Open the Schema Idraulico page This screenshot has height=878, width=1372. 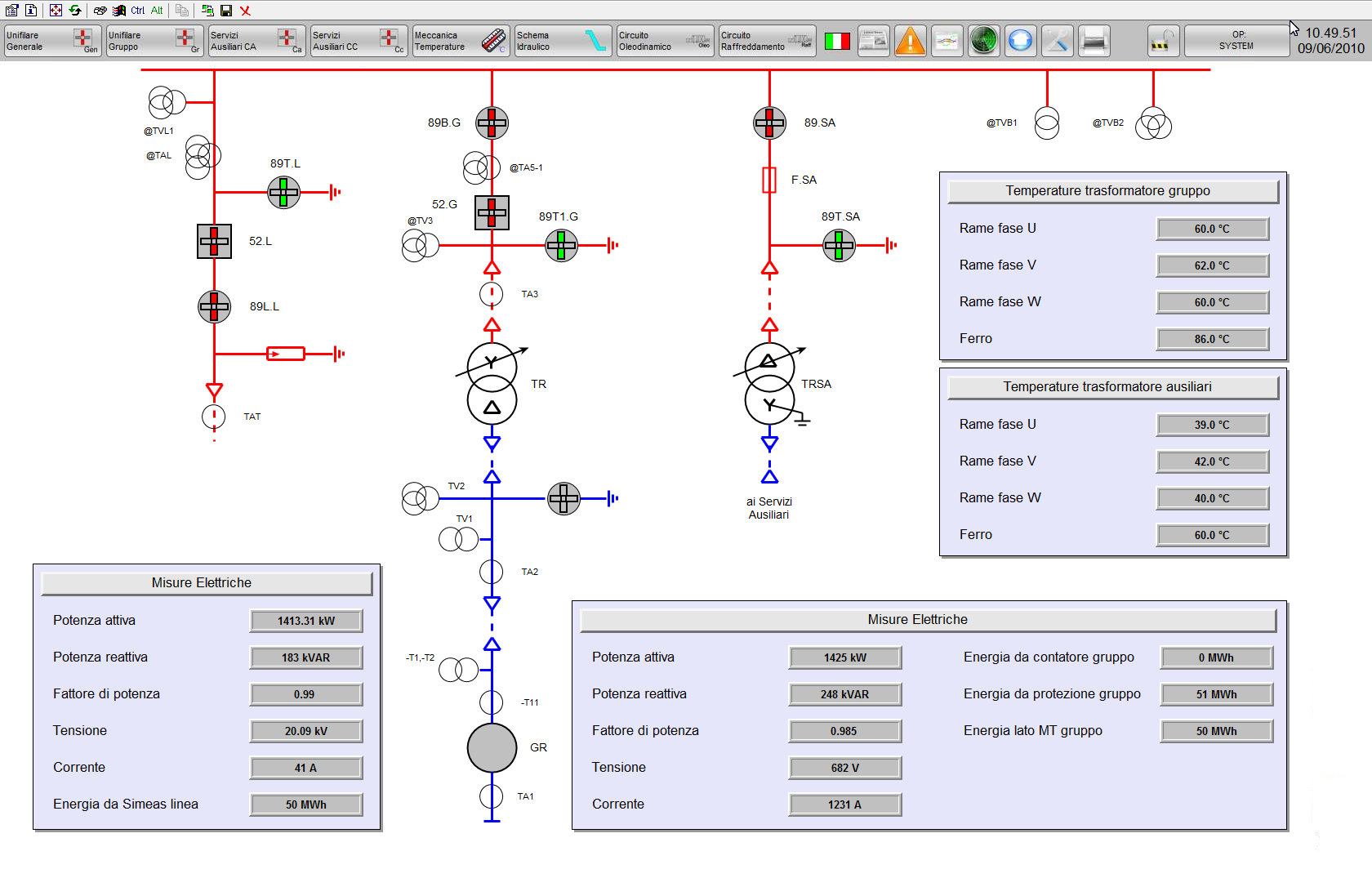point(563,41)
